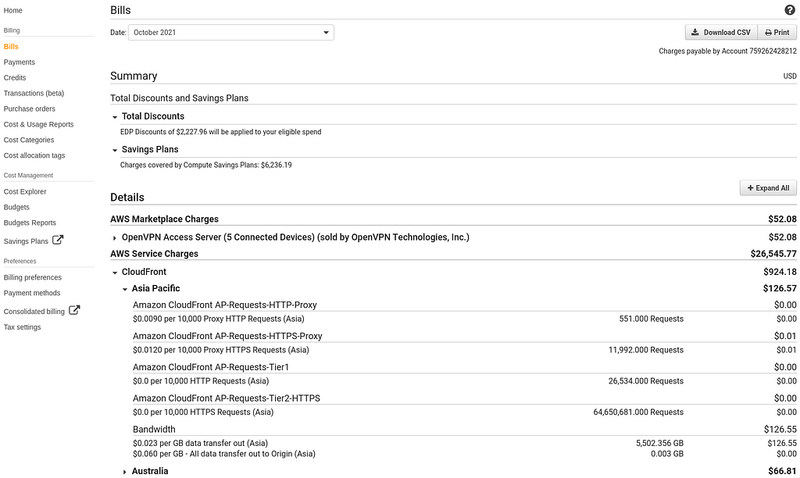800x478 pixels.
Task: Open Payment methods page
Action: [32, 293]
